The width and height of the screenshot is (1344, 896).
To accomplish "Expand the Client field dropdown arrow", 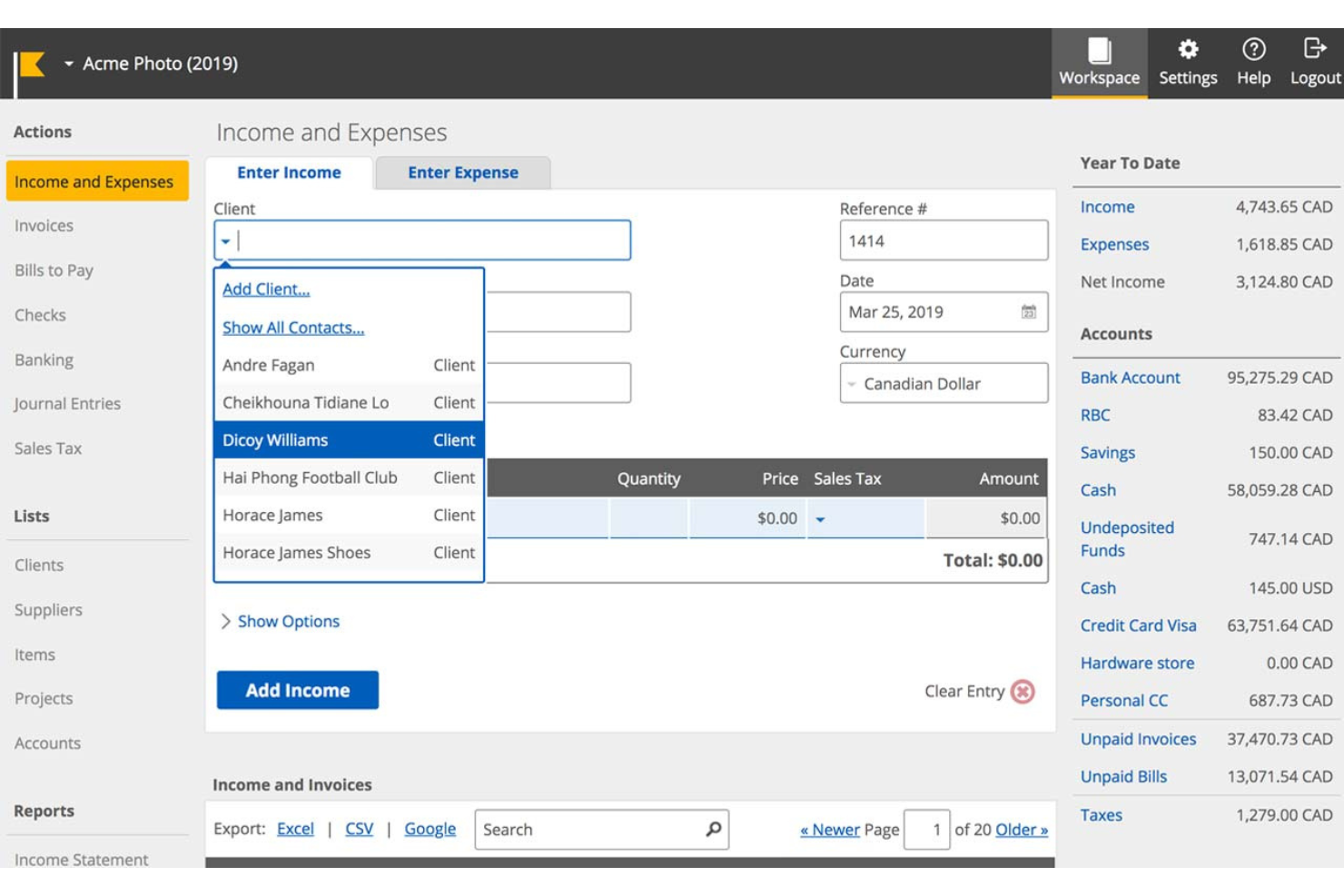I will 224,241.
